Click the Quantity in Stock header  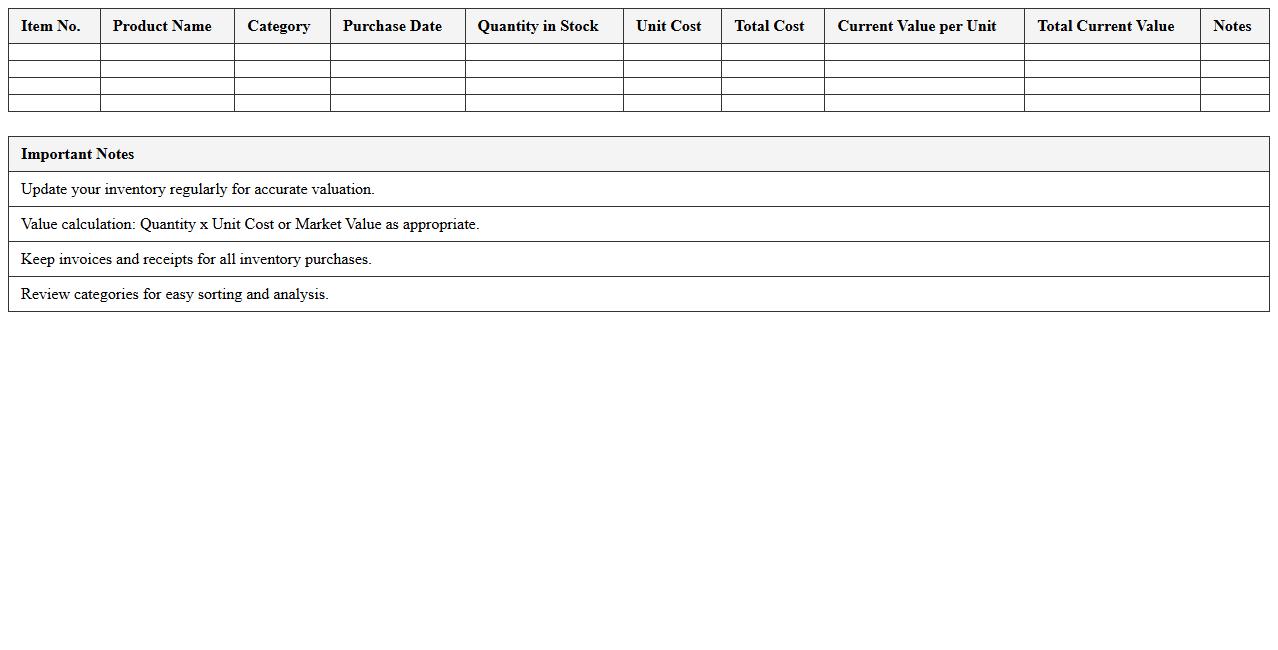point(538,26)
